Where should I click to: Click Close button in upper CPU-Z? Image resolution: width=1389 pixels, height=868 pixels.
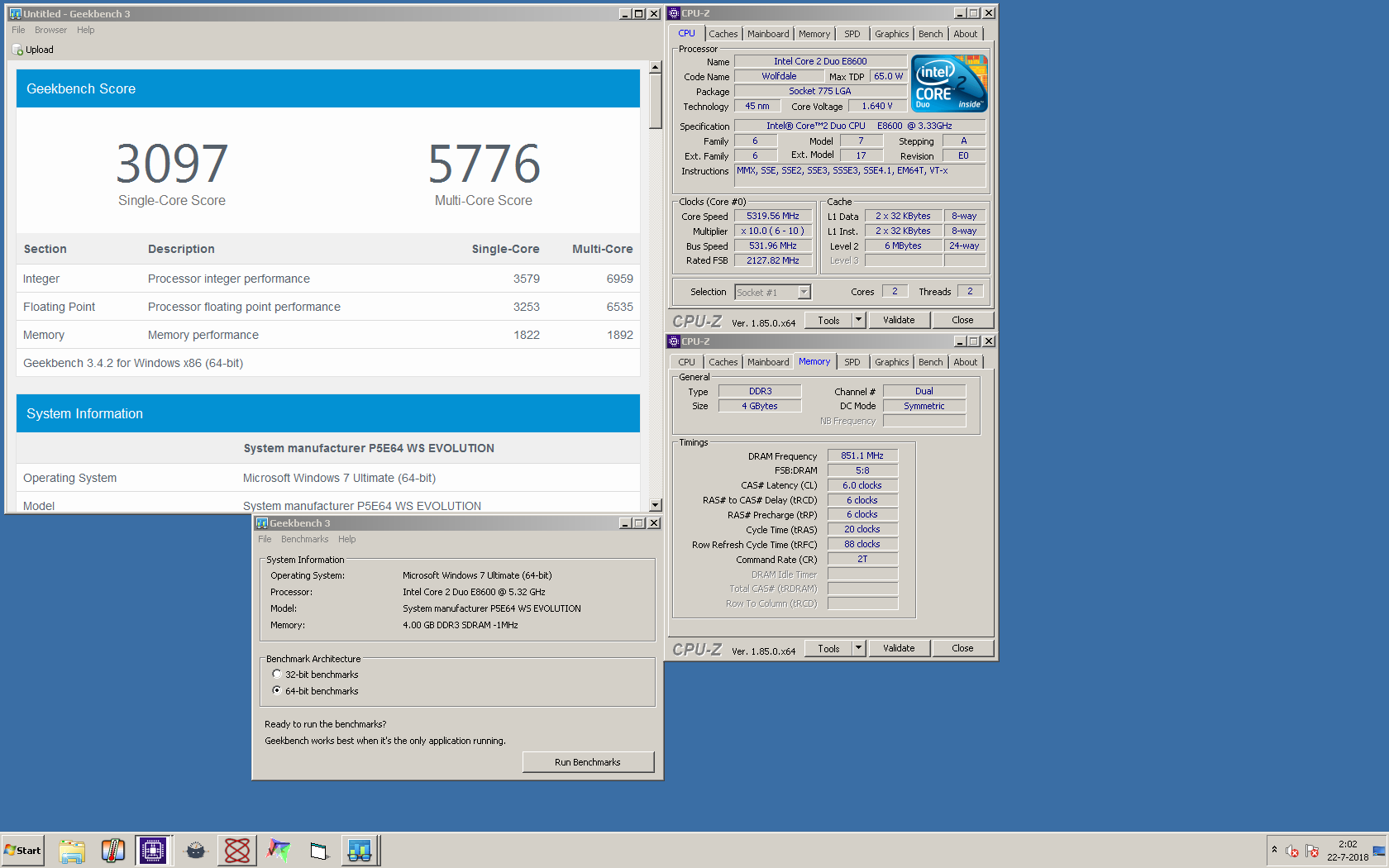click(962, 320)
